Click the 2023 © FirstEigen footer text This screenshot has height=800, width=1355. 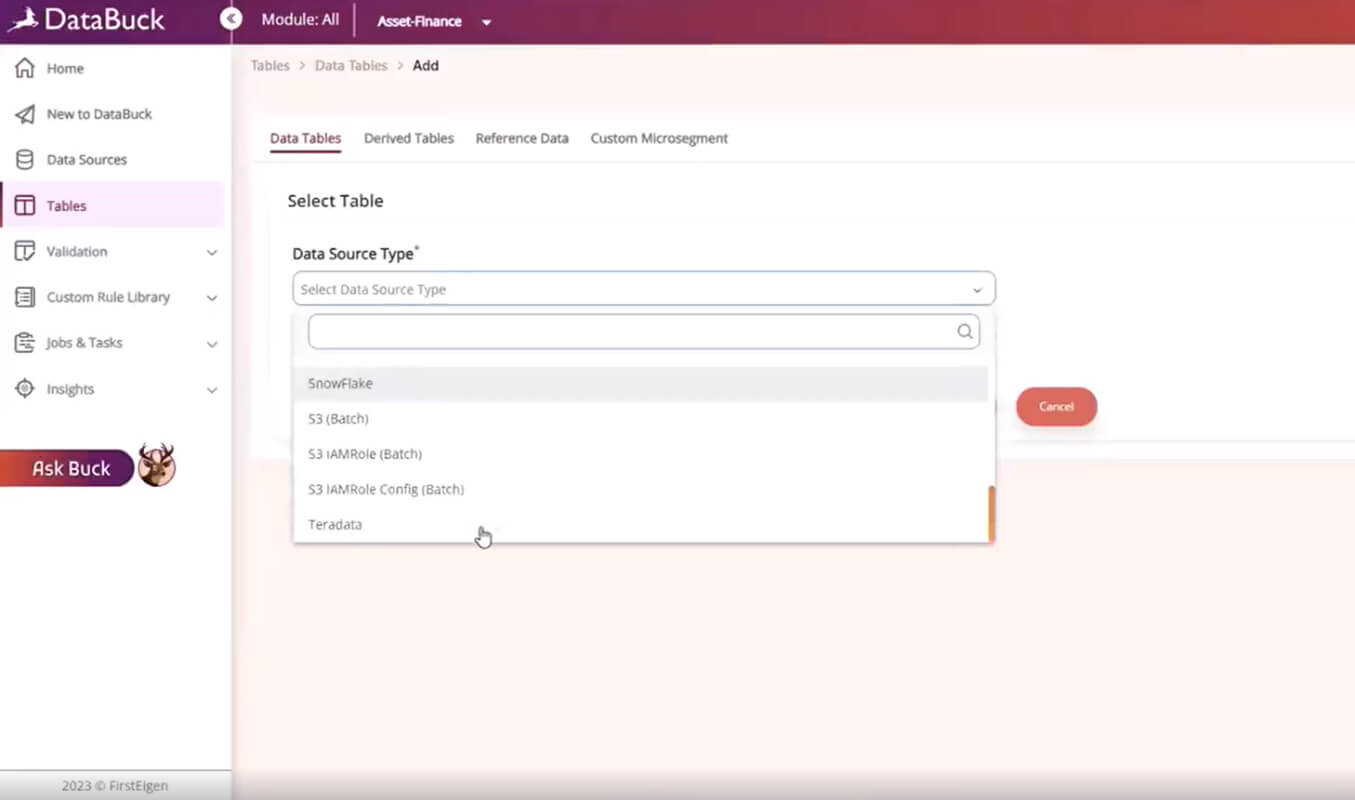click(x=115, y=786)
